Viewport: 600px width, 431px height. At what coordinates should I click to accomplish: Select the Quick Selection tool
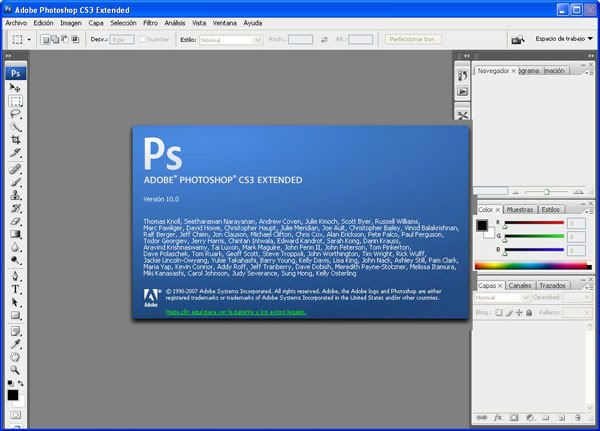pyautogui.click(x=15, y=127)
